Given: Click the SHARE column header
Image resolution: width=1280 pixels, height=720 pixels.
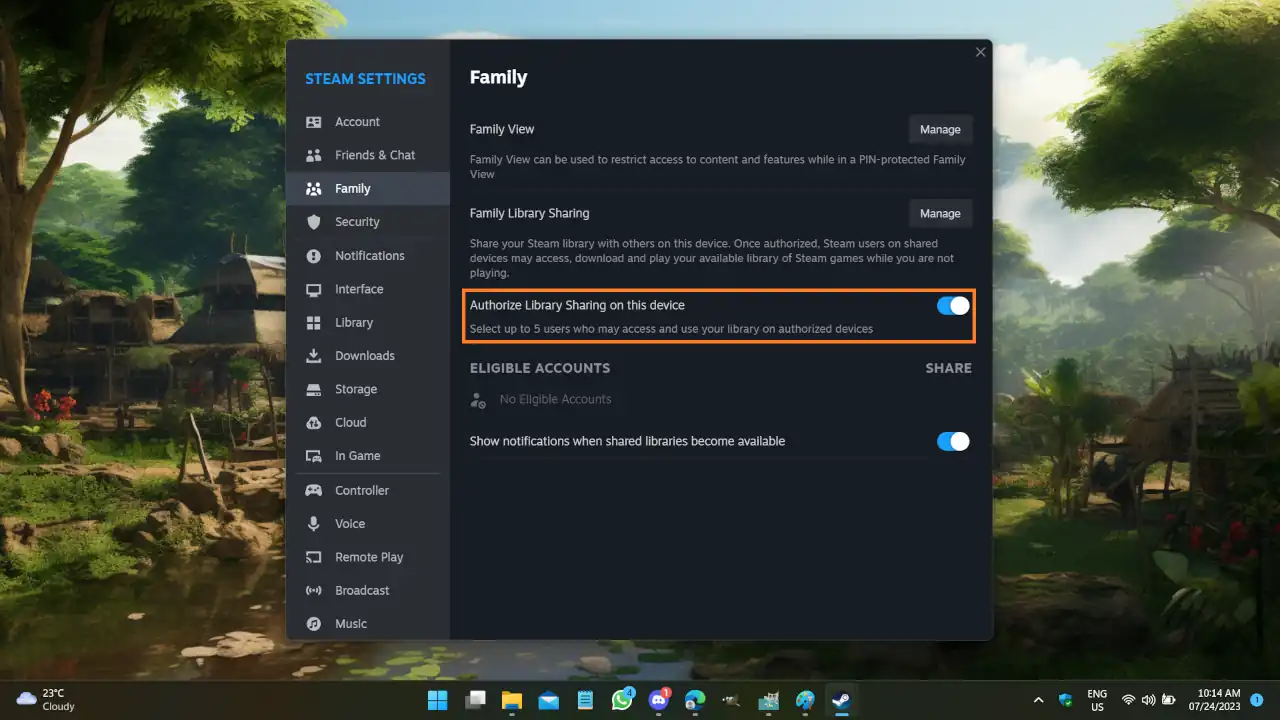Looking at the screenshot, I should [948, 368].
